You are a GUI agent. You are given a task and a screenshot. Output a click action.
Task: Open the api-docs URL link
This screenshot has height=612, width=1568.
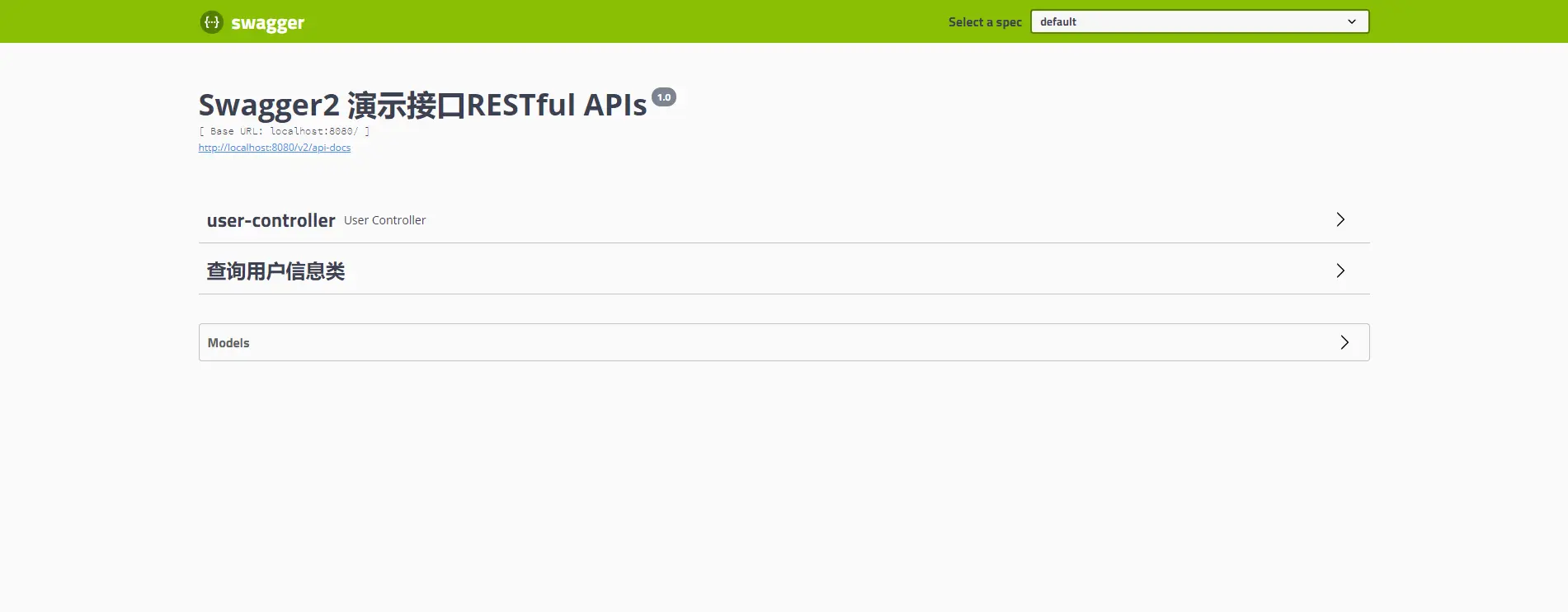(275, 148)
